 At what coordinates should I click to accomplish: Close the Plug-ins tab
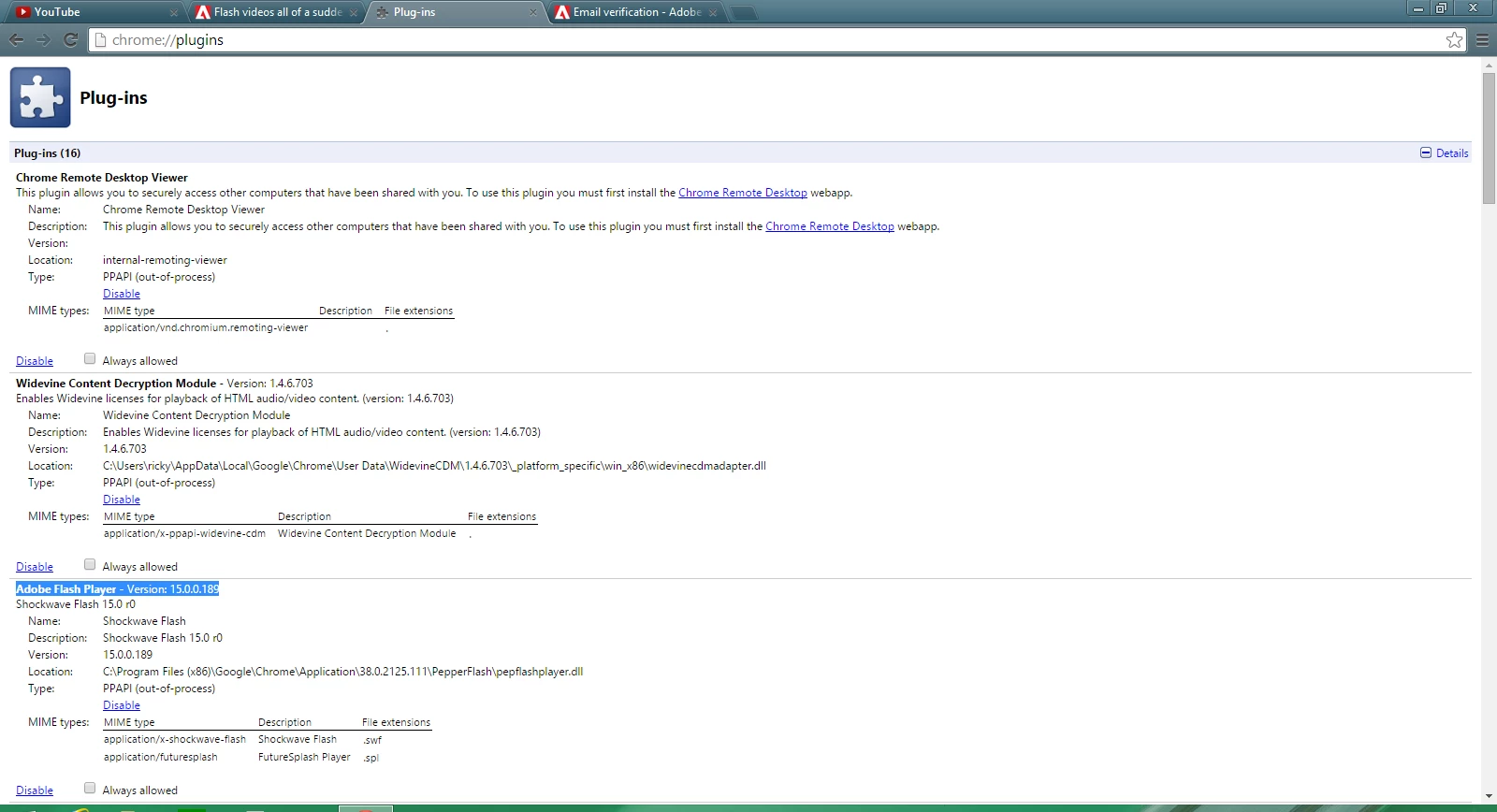click(x=532, y=13)
